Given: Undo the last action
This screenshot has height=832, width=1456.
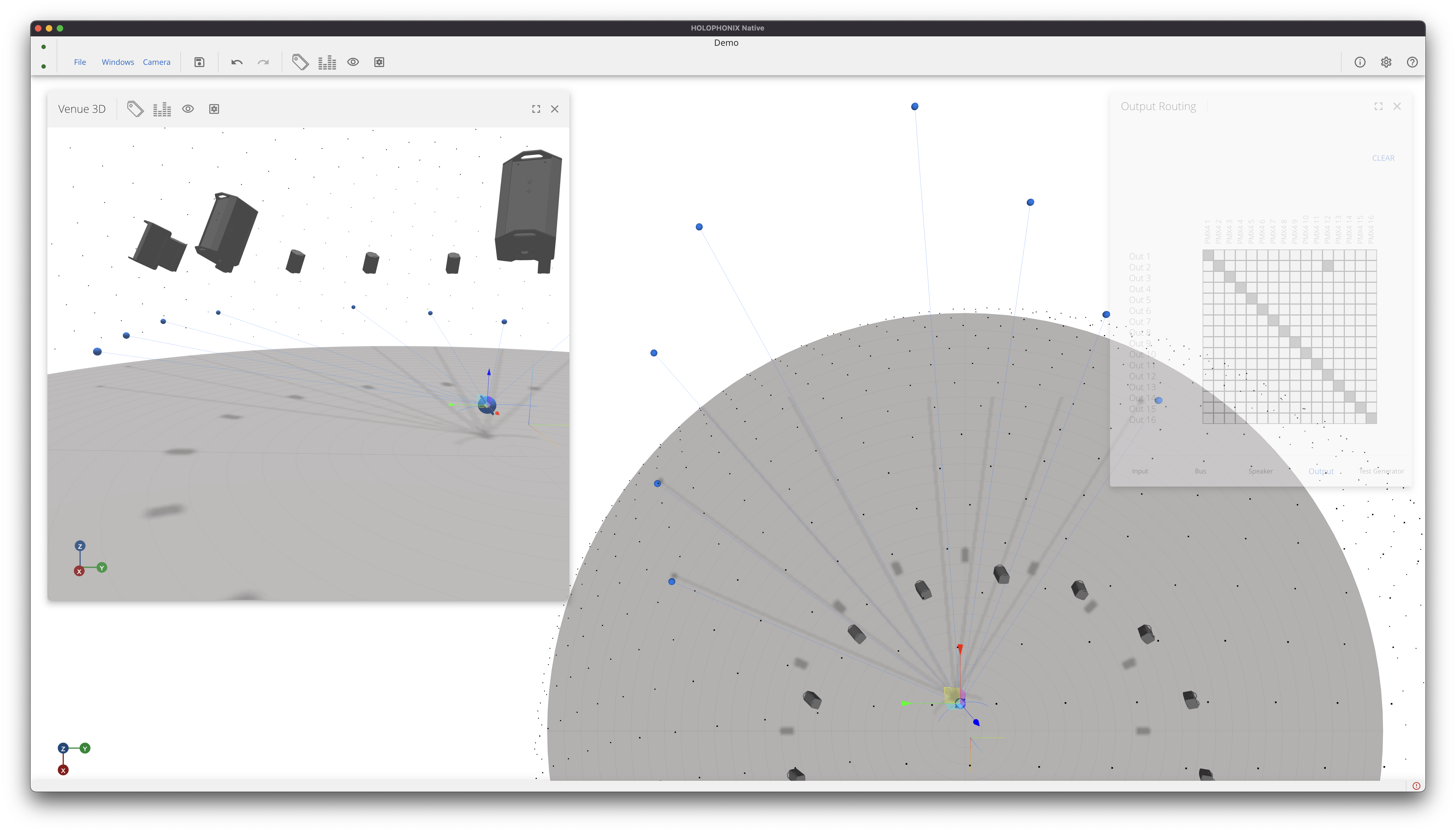Looking at the screenshot, I should coord(236,62).
